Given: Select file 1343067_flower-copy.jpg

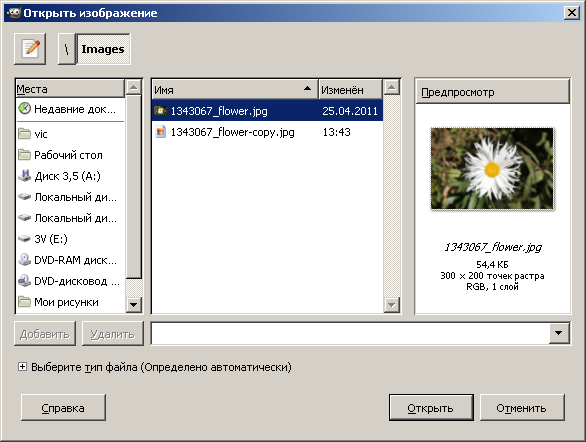Looking at the screenshot, I should pos(267,132).
